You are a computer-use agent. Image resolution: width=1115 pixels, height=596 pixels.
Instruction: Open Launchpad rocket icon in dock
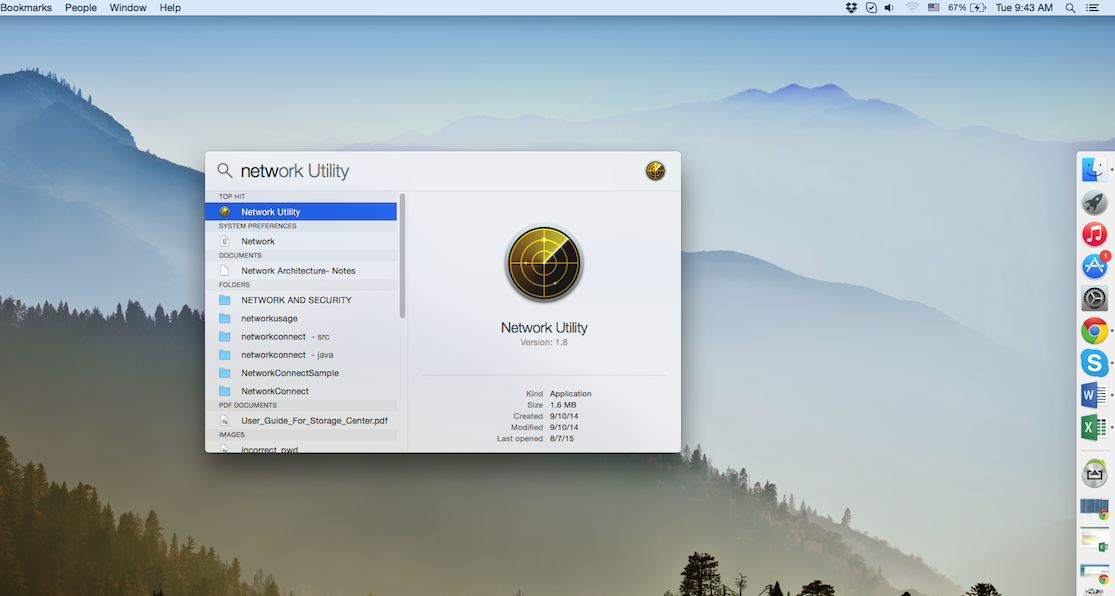pos(1094,202)
